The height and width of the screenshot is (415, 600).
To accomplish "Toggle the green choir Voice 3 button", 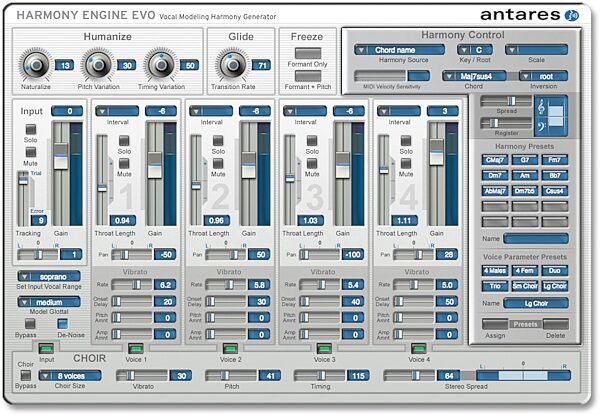I will [x=324, y=348].
